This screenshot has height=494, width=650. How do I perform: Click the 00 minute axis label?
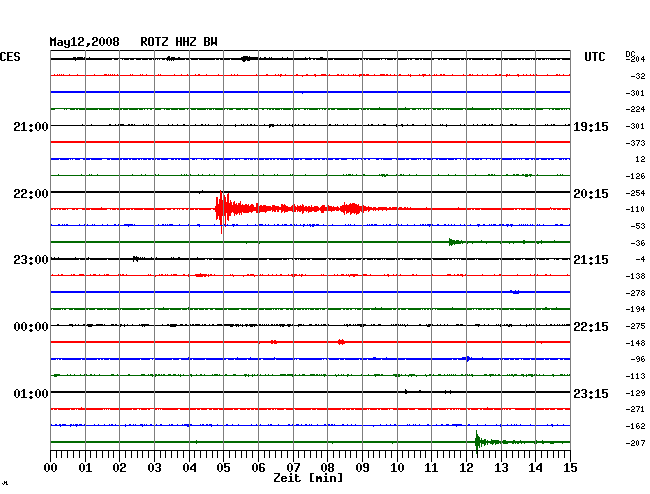pos(51,467)
